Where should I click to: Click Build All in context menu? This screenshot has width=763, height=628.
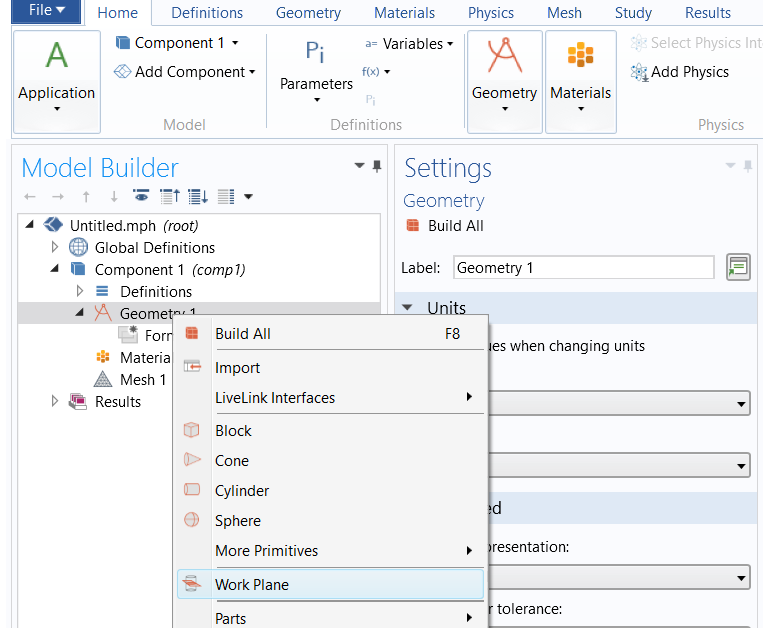(331, 334)
